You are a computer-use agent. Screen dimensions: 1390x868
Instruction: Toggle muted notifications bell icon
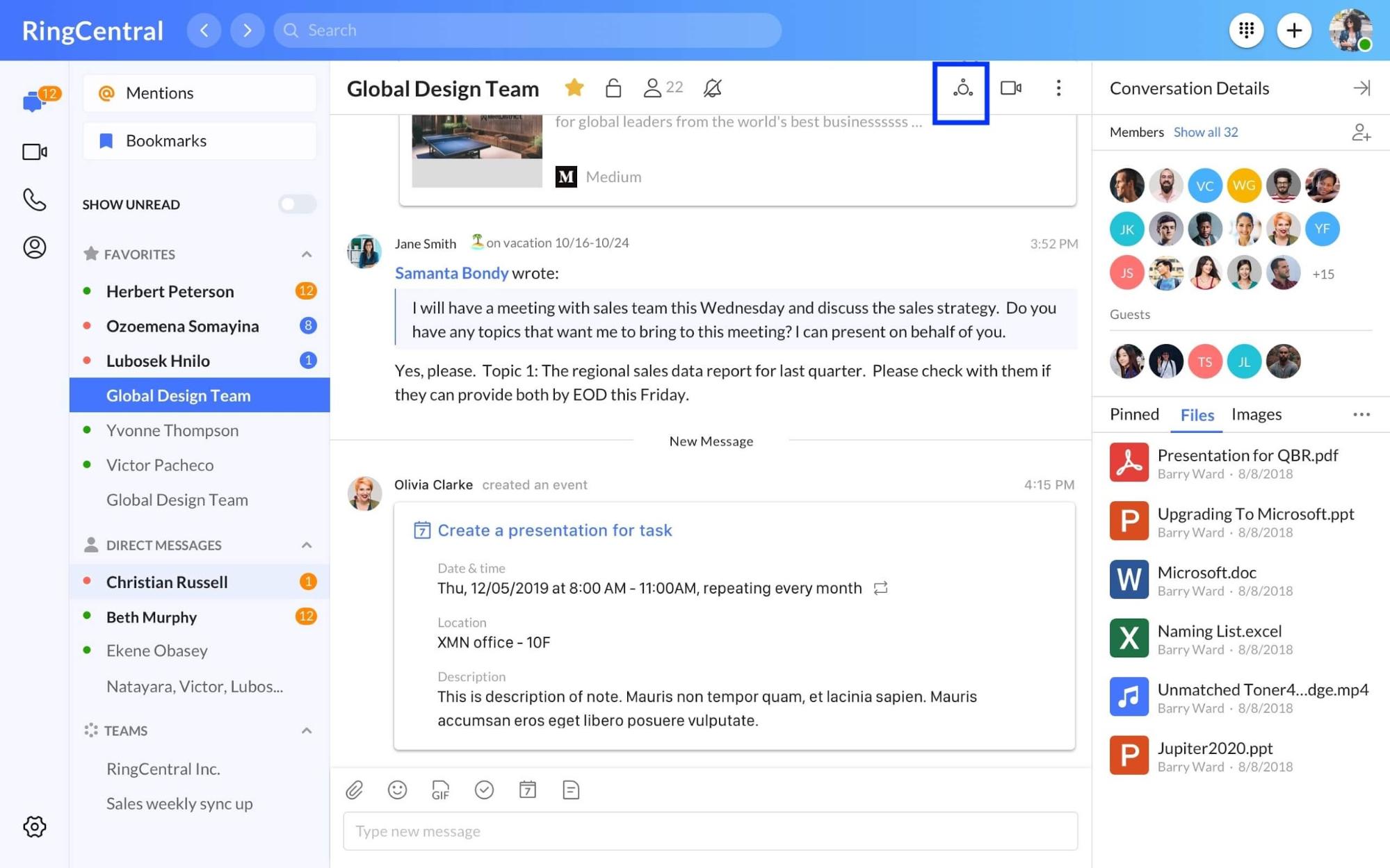point(712,88)
